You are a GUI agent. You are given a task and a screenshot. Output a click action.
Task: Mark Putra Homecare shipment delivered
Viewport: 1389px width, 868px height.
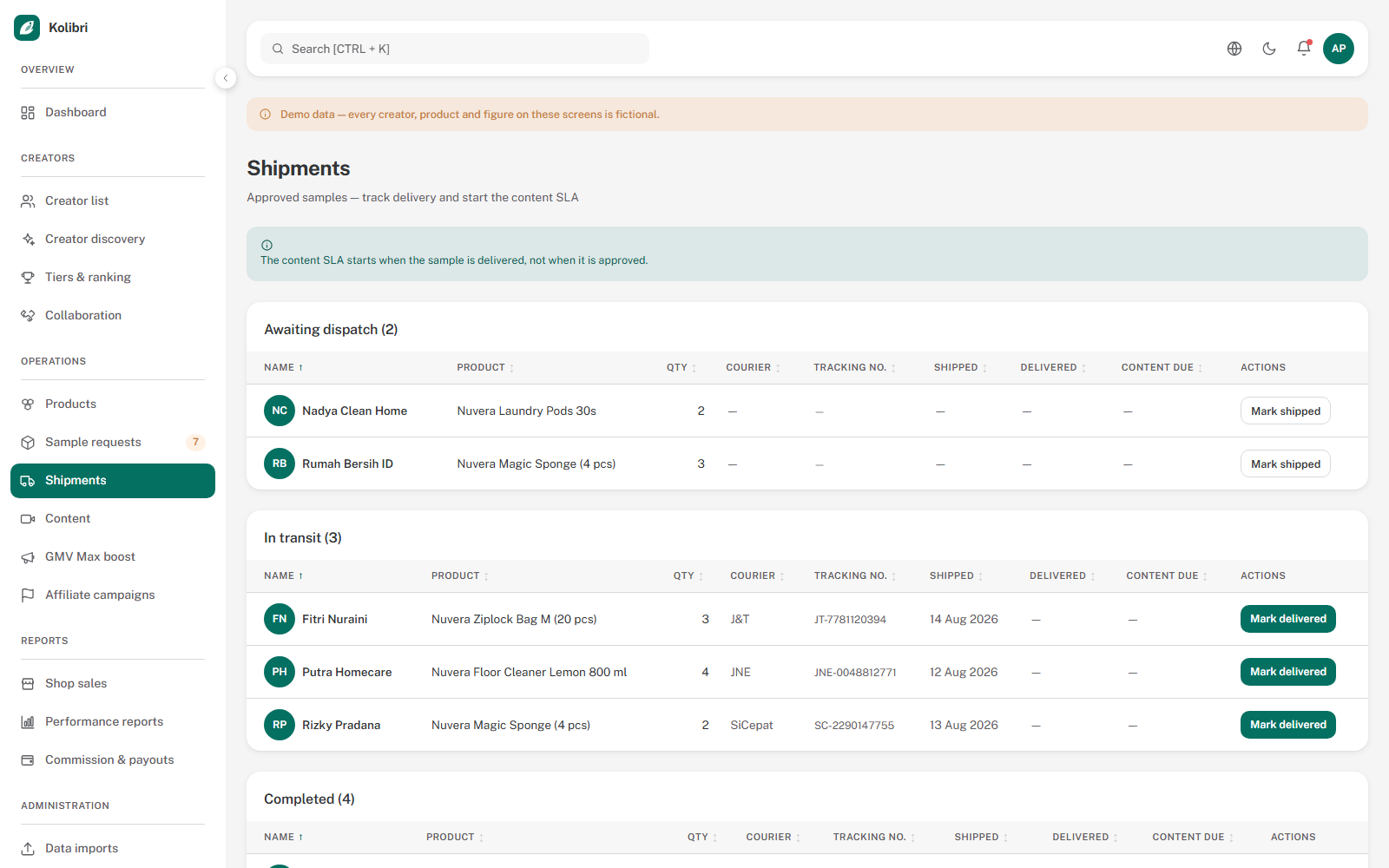[1288, 672]
